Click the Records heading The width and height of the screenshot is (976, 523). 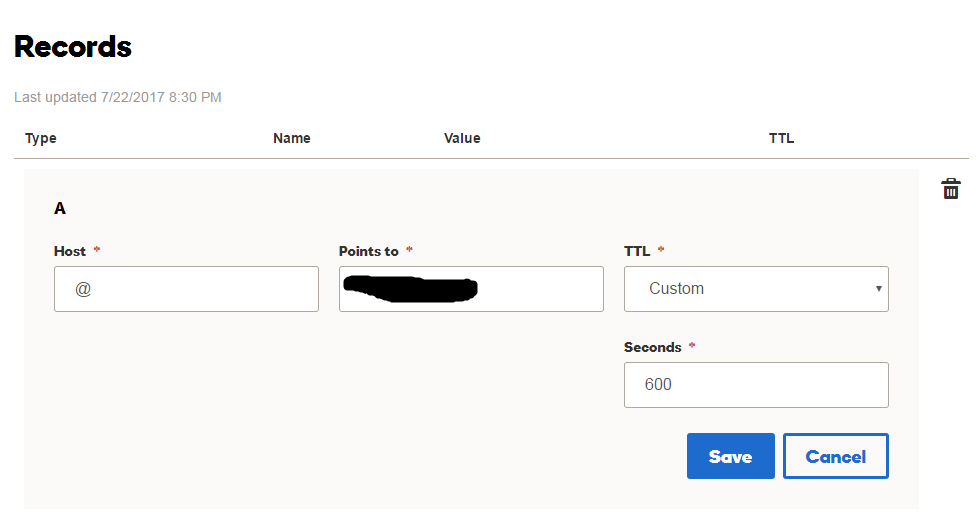coord(73,47)
